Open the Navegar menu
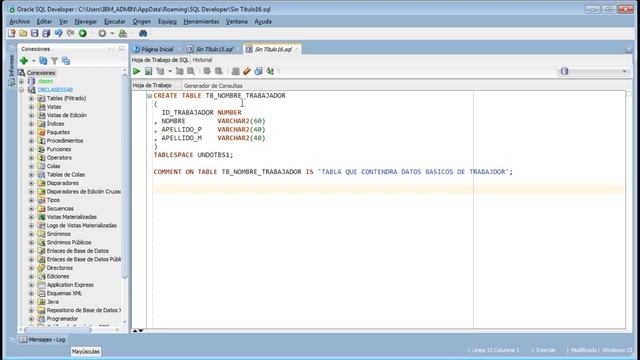The width and height of the screenshot is (640, 360). click(86, 22)
